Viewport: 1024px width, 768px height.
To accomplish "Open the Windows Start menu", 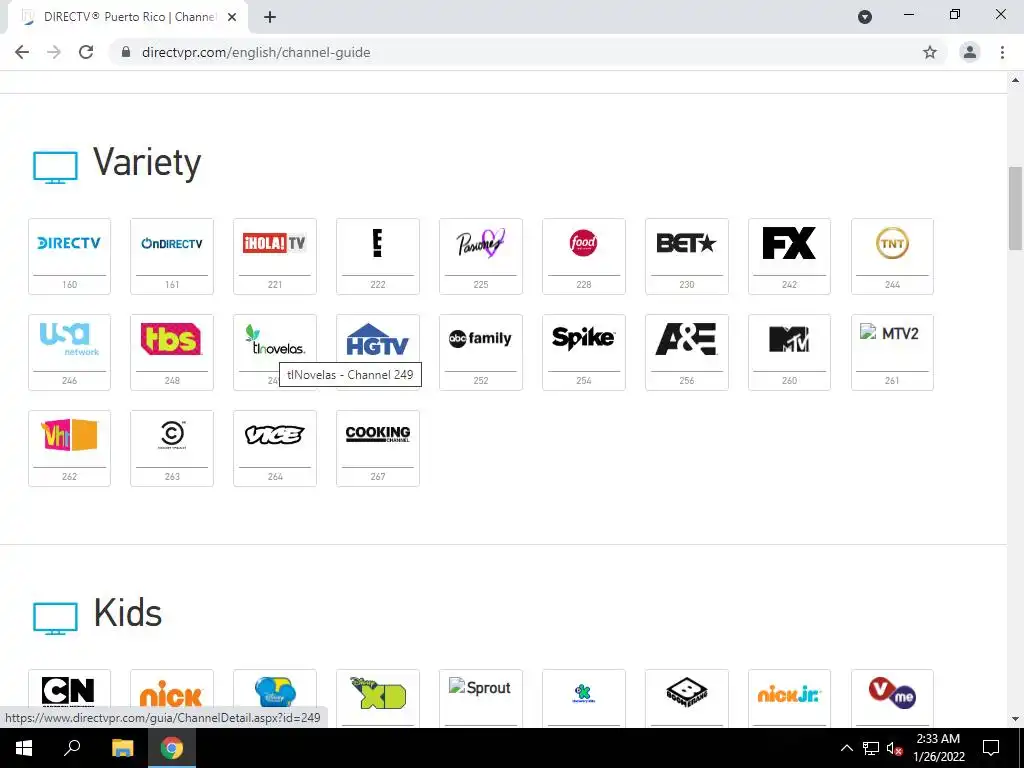I will 24,748.
